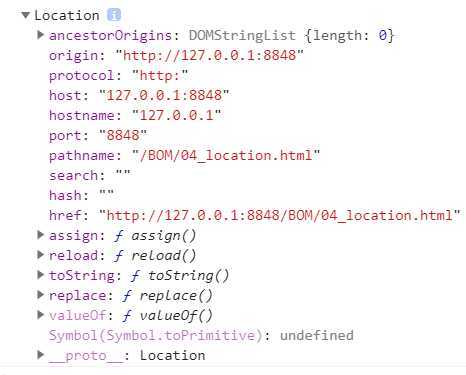Select the hostname property row

135,115
